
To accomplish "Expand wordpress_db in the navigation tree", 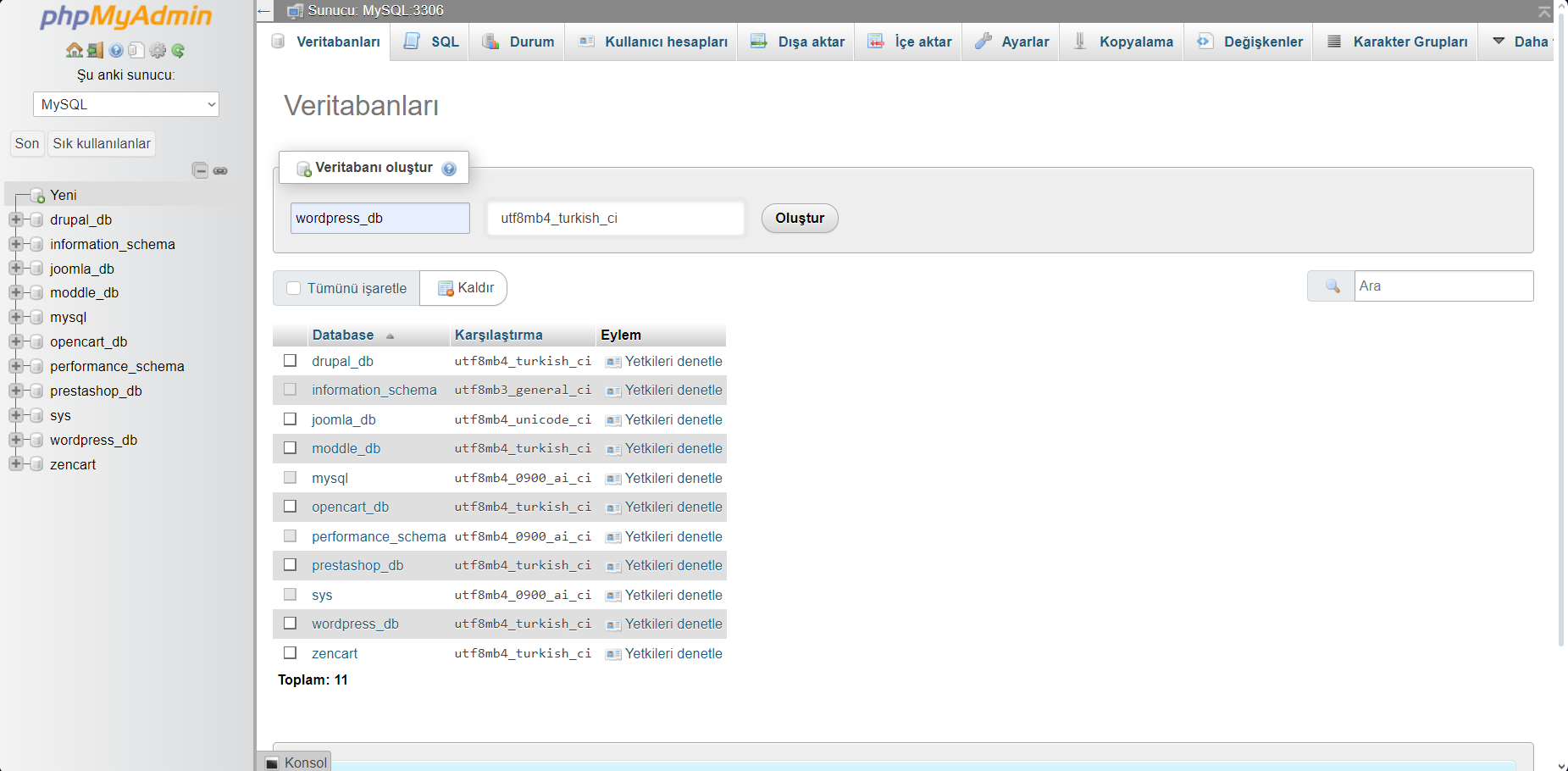I will click(x=15, y=440).
